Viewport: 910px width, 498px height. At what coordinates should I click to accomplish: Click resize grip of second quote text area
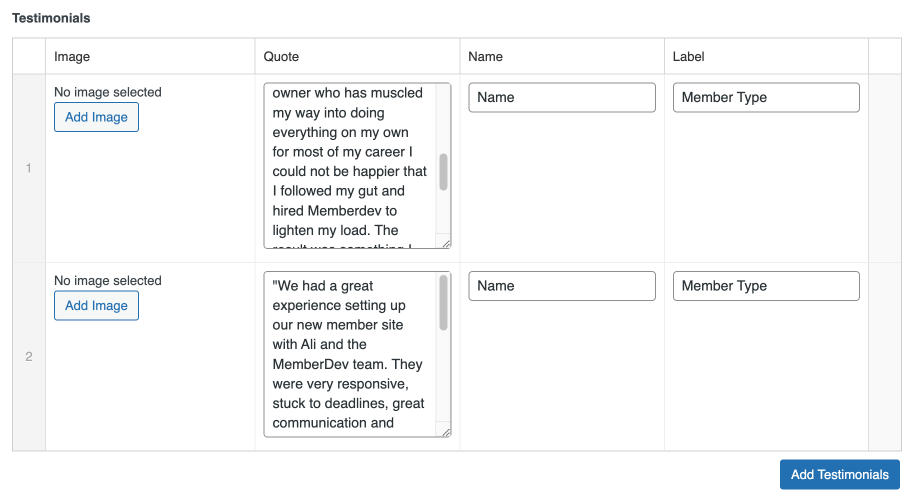446,432
